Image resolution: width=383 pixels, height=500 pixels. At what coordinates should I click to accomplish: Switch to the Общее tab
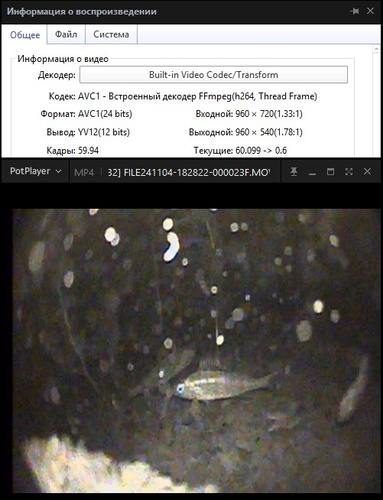(x=25, y=35)
